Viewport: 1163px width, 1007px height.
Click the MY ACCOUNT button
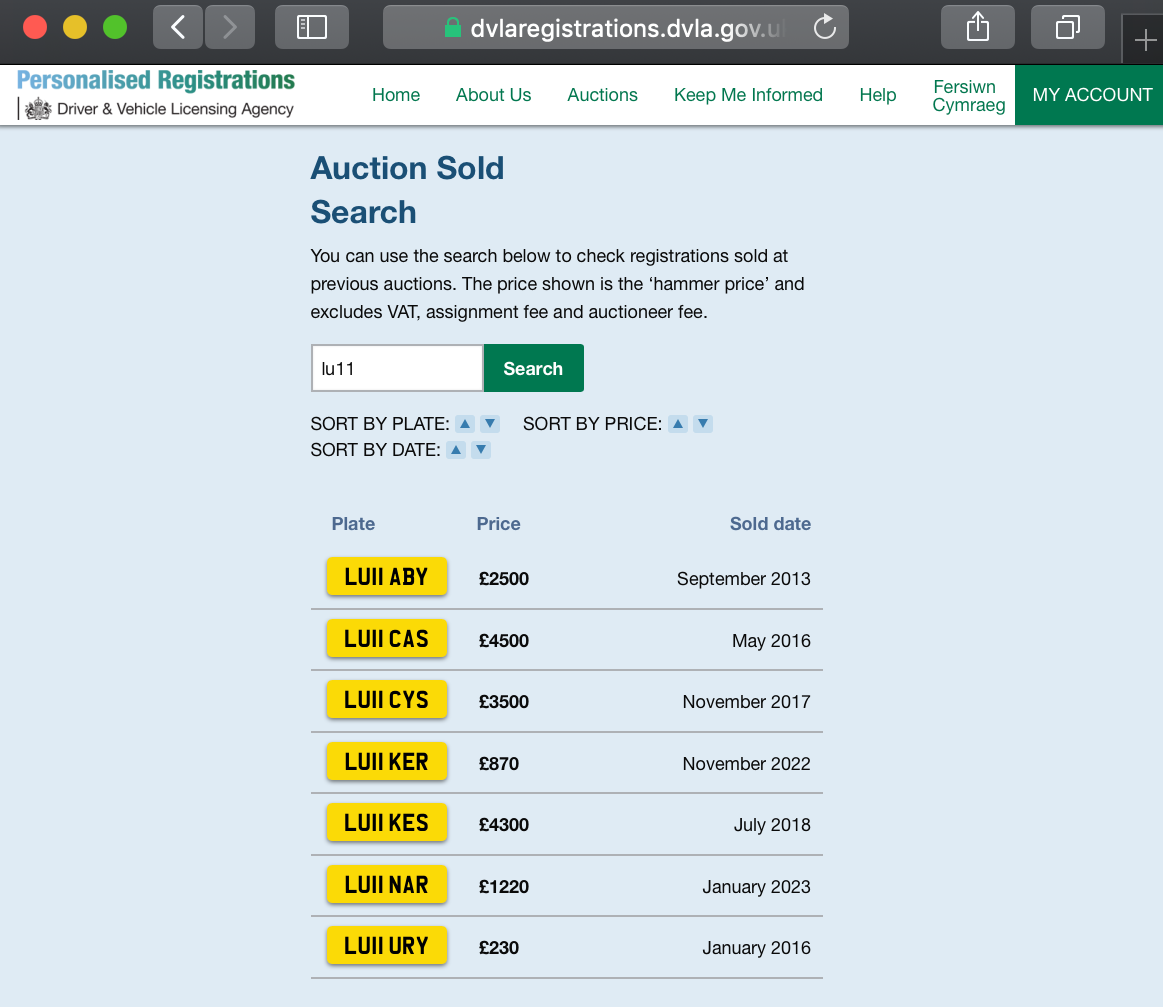tap(1089, 95)
